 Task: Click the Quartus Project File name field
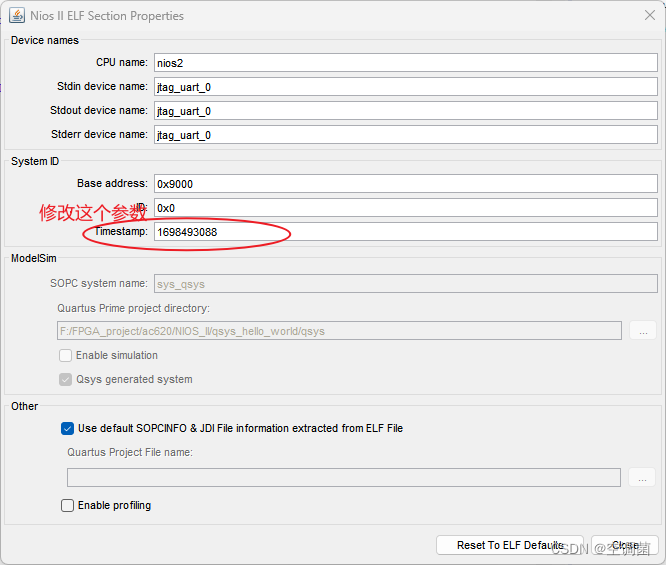[344, 477]
